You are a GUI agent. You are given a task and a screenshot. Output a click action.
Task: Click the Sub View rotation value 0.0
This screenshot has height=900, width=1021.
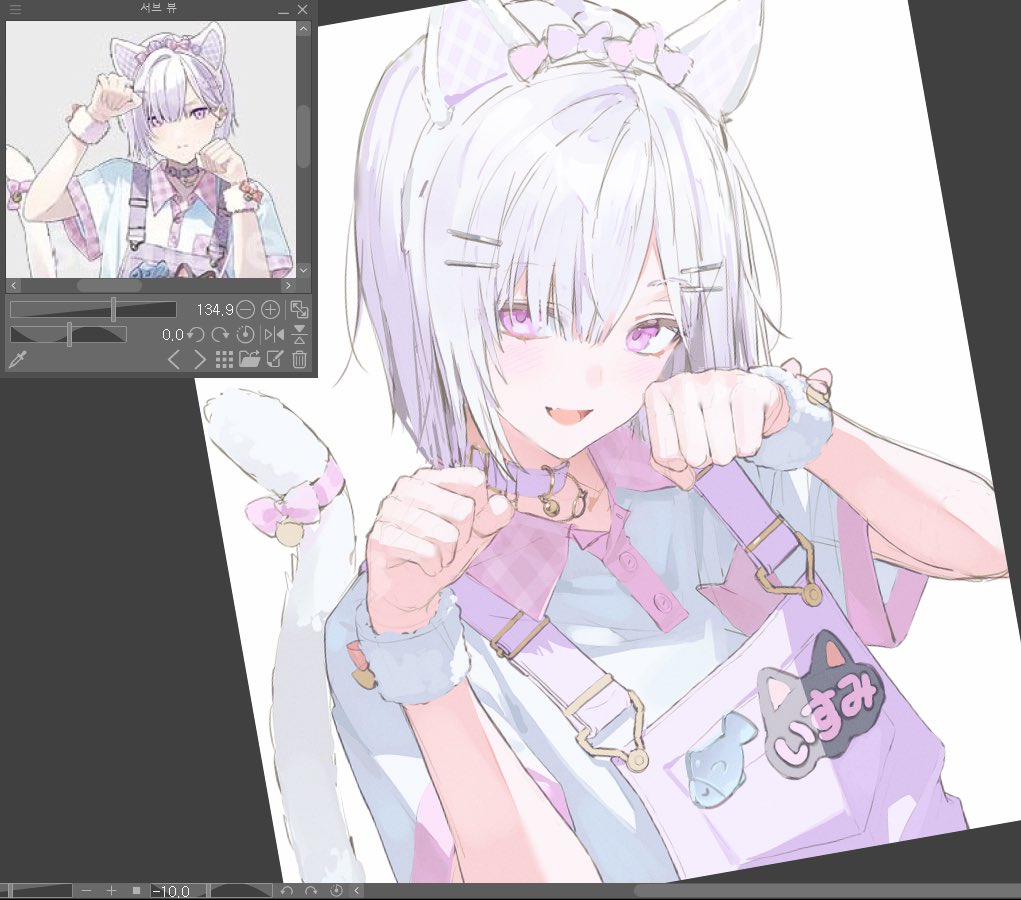point(173,335)
